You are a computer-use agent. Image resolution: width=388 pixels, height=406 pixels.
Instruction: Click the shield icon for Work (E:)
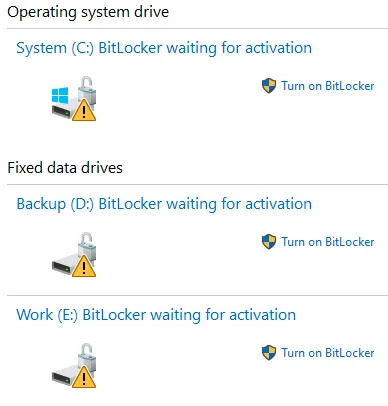(269, 353)
